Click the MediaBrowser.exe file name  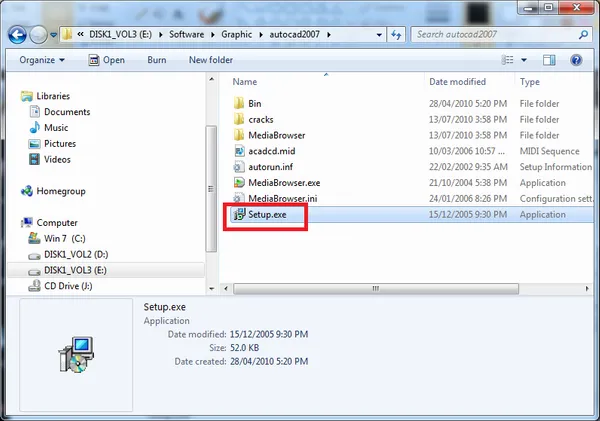coord(284,183)
